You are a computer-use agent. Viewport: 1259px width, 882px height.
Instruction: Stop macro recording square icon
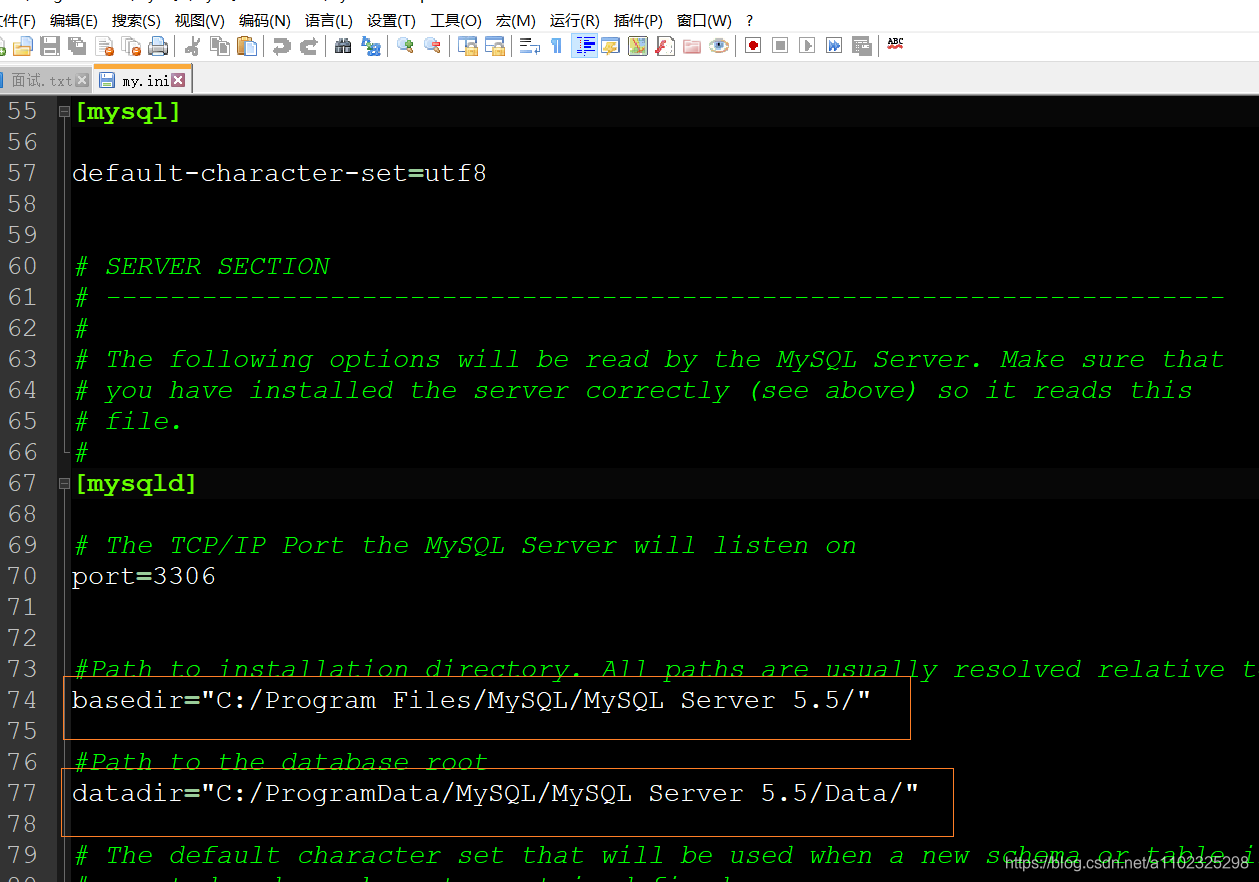[x=780, y=46]
